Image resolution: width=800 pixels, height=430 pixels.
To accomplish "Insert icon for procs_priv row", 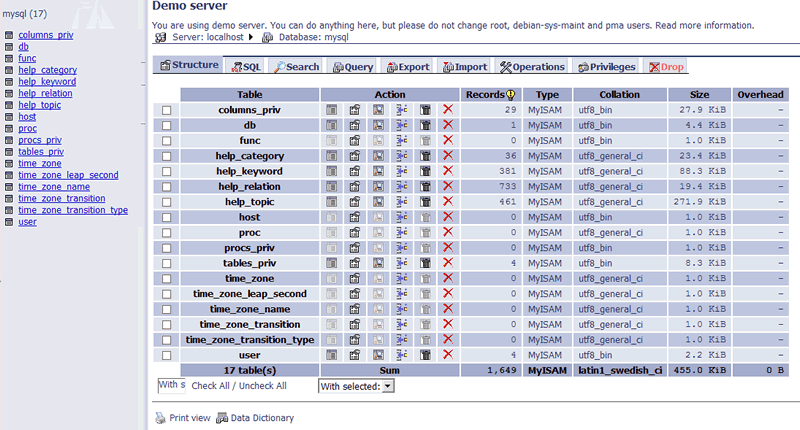I will [x=402, y=247].
